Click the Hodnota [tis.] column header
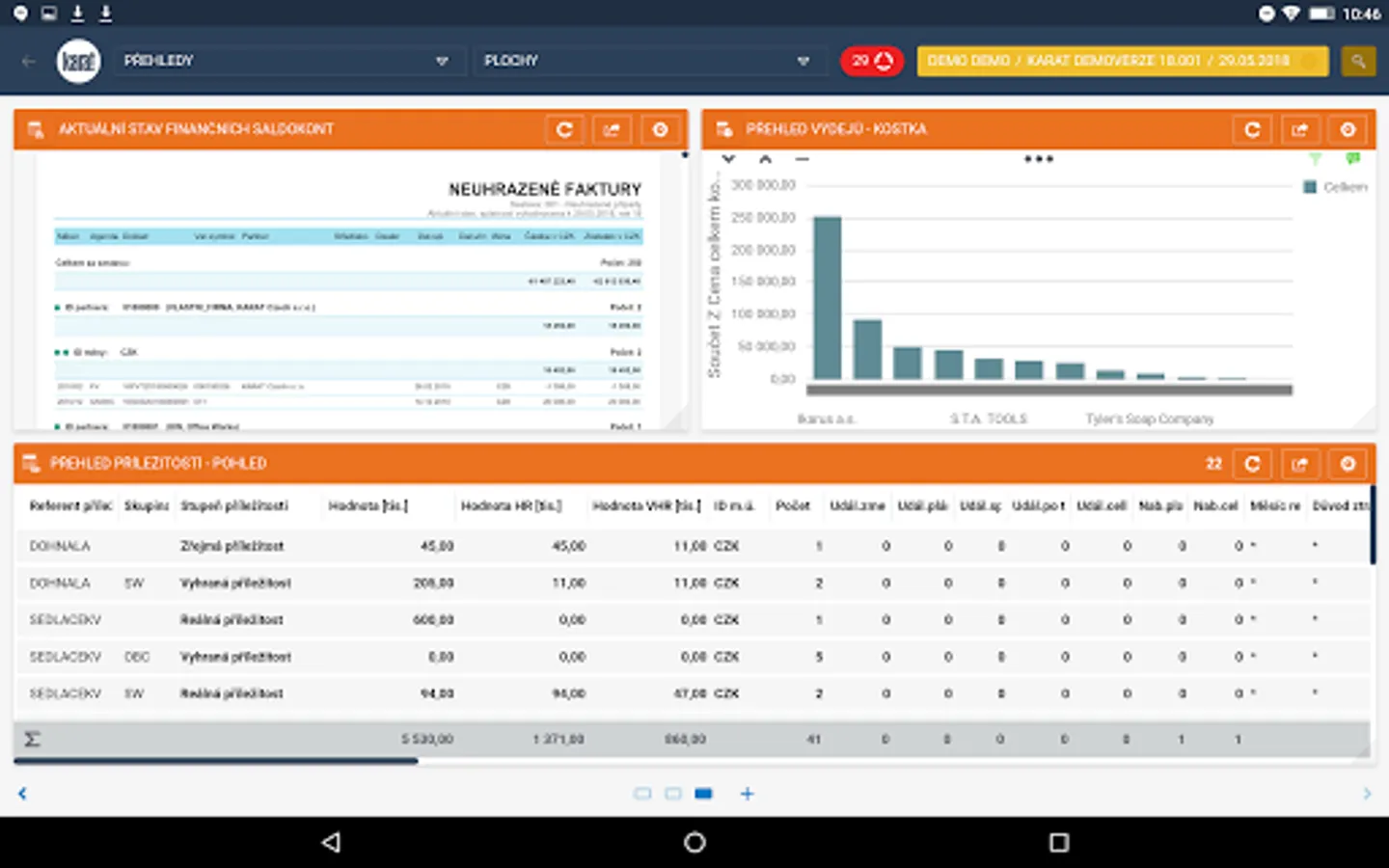This screenshot has width=1389, height=868. (x=370, y=504)
